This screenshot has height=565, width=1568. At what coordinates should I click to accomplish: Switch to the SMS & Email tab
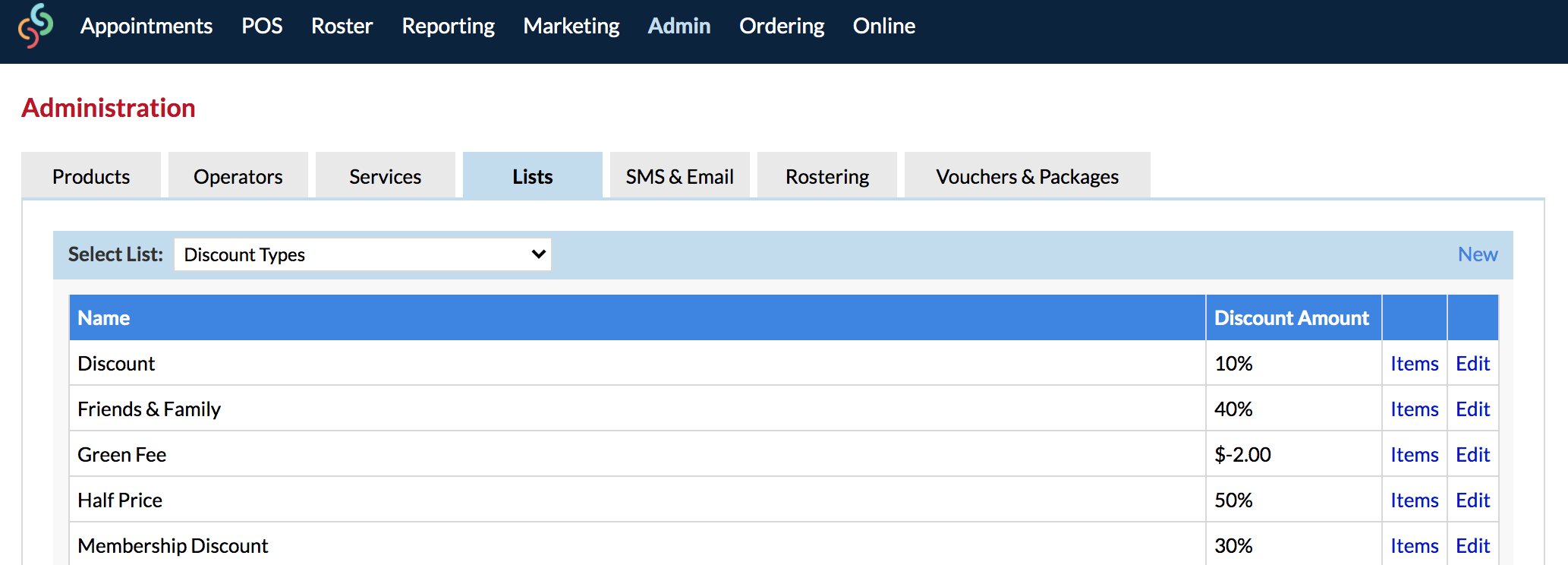click(x=680, y=176)
